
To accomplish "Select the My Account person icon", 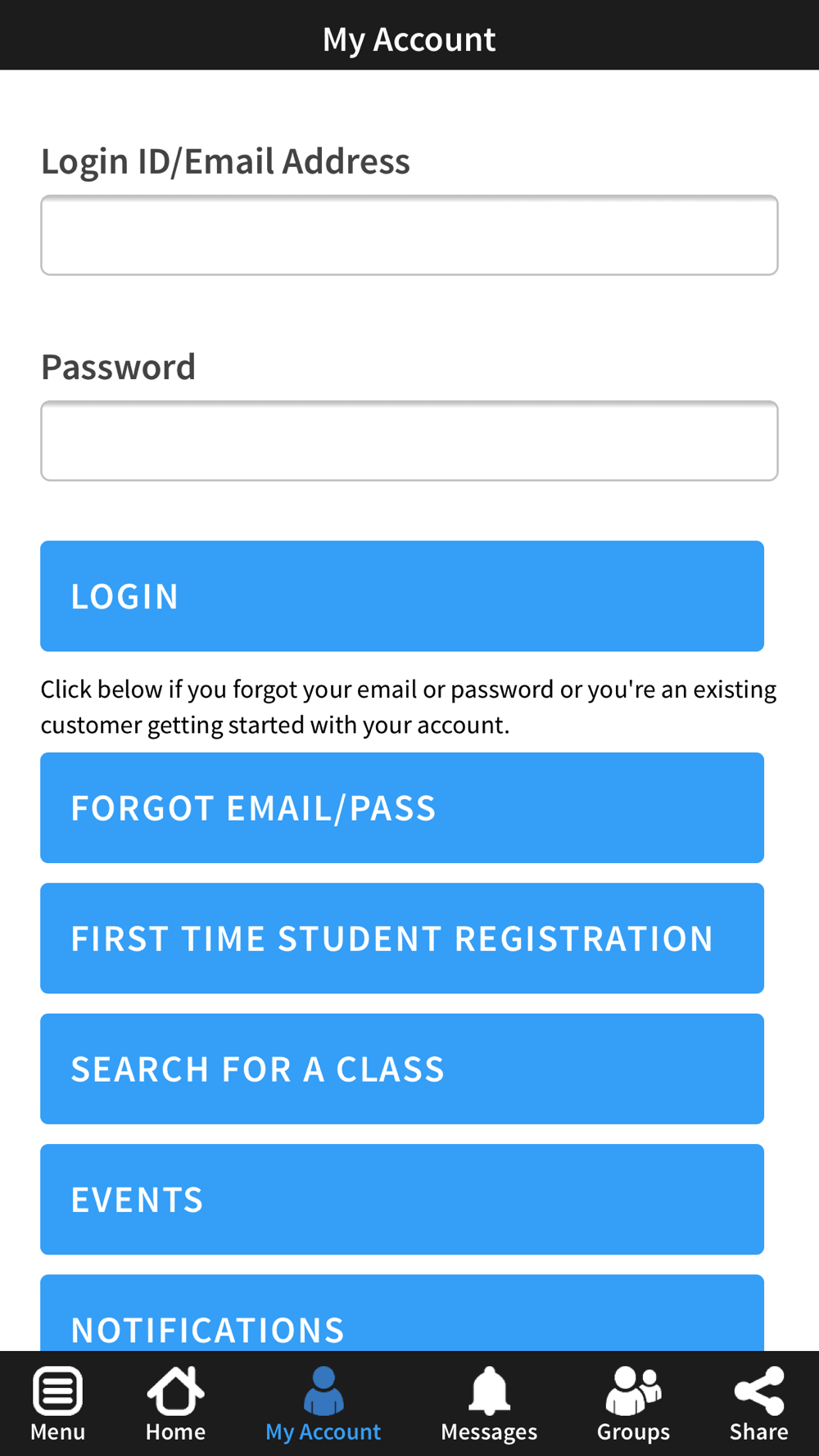I will 324,1390.
